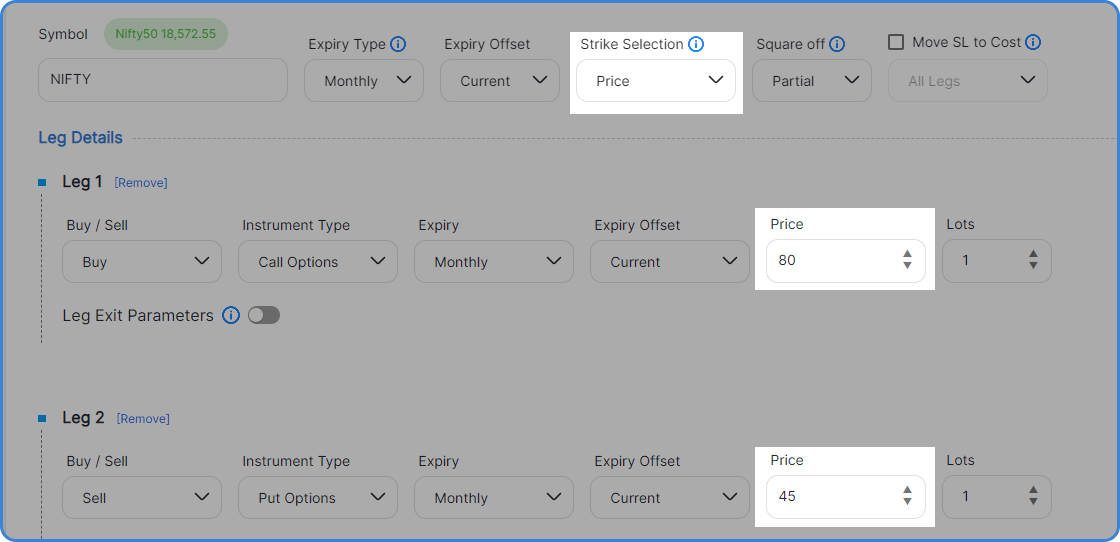
Task: Decrease Leg 2 Price with down arrow
Action: click(x=907, y=501)
